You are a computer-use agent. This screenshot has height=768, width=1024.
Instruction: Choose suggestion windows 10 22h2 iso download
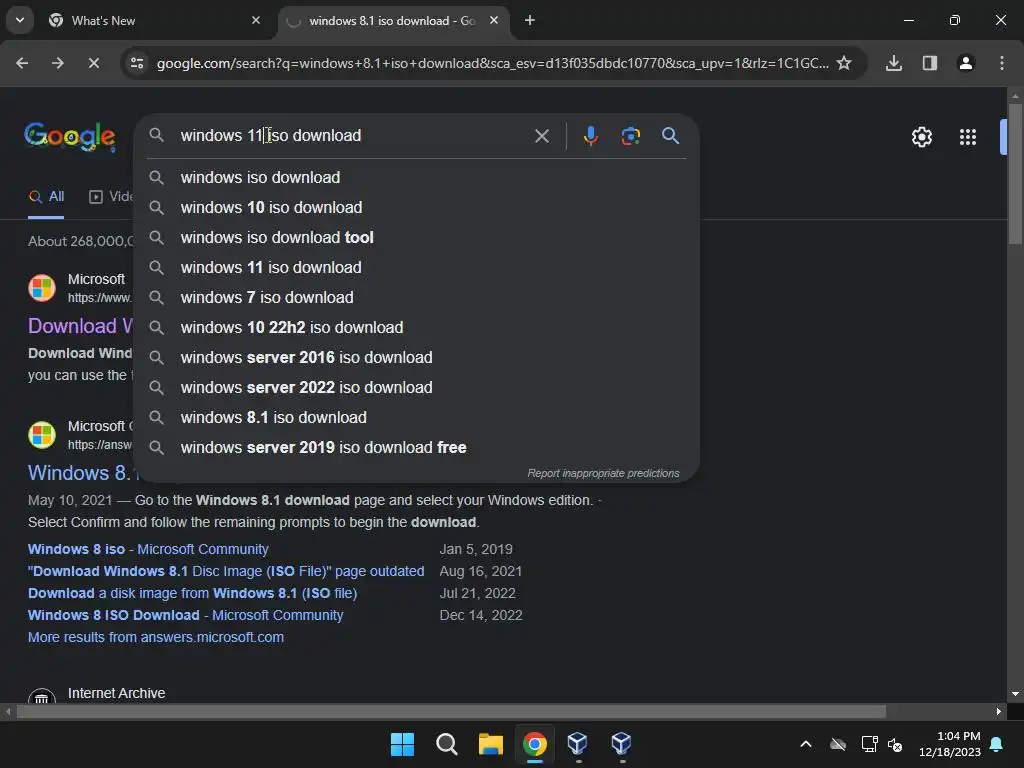point(417,327)
